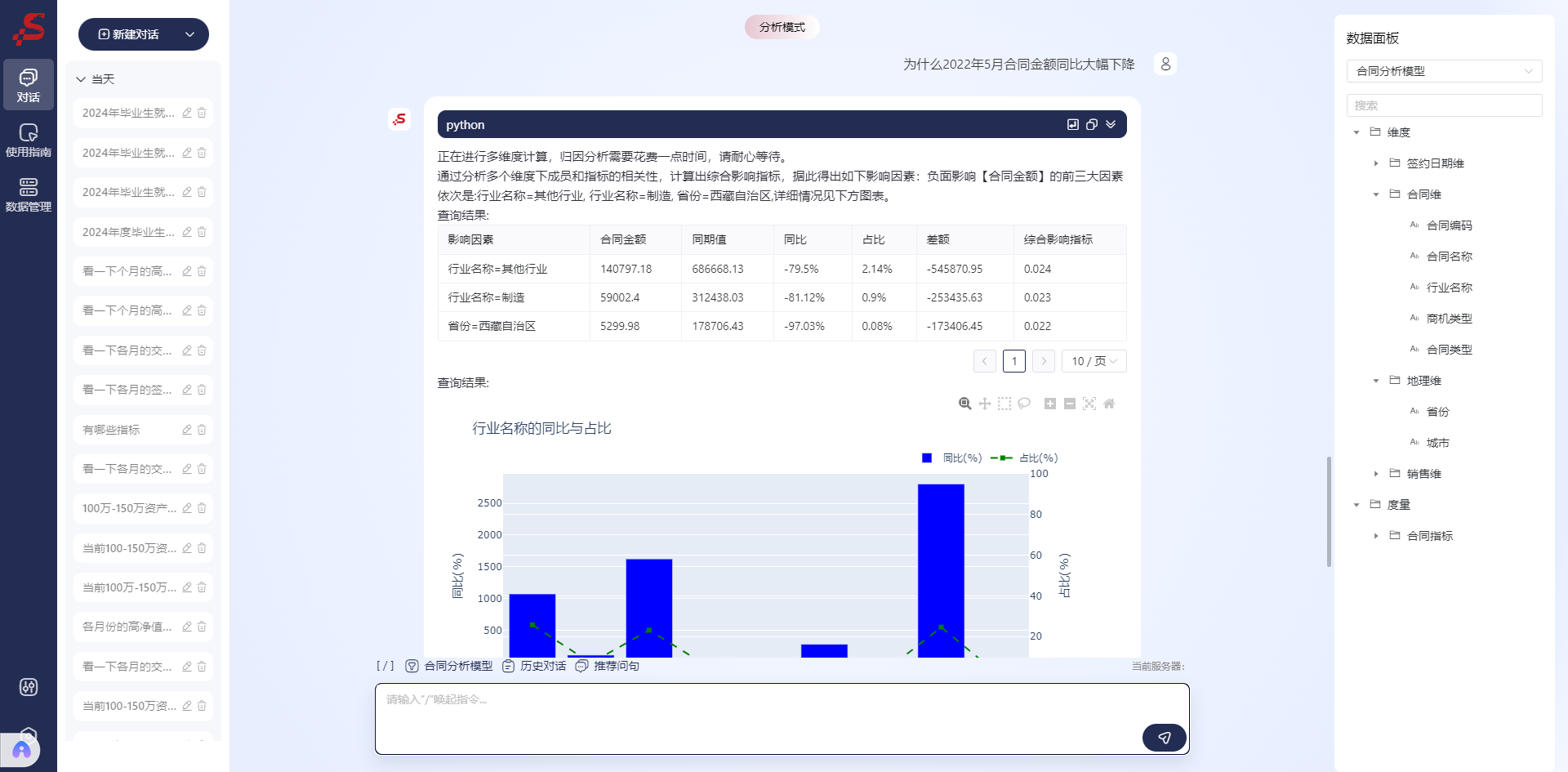
Task: Open the 100万-150万资产 conversation
Action: (x=143, y=508)
